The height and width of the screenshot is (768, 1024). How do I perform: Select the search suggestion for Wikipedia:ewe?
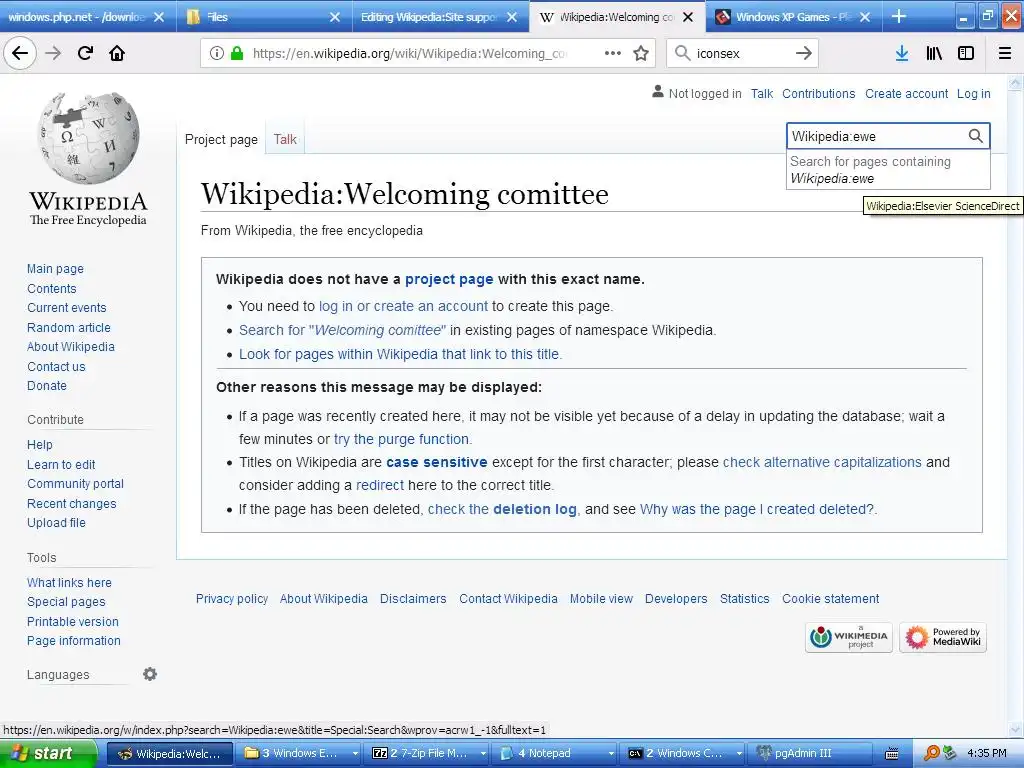click(x=888, y=170)
